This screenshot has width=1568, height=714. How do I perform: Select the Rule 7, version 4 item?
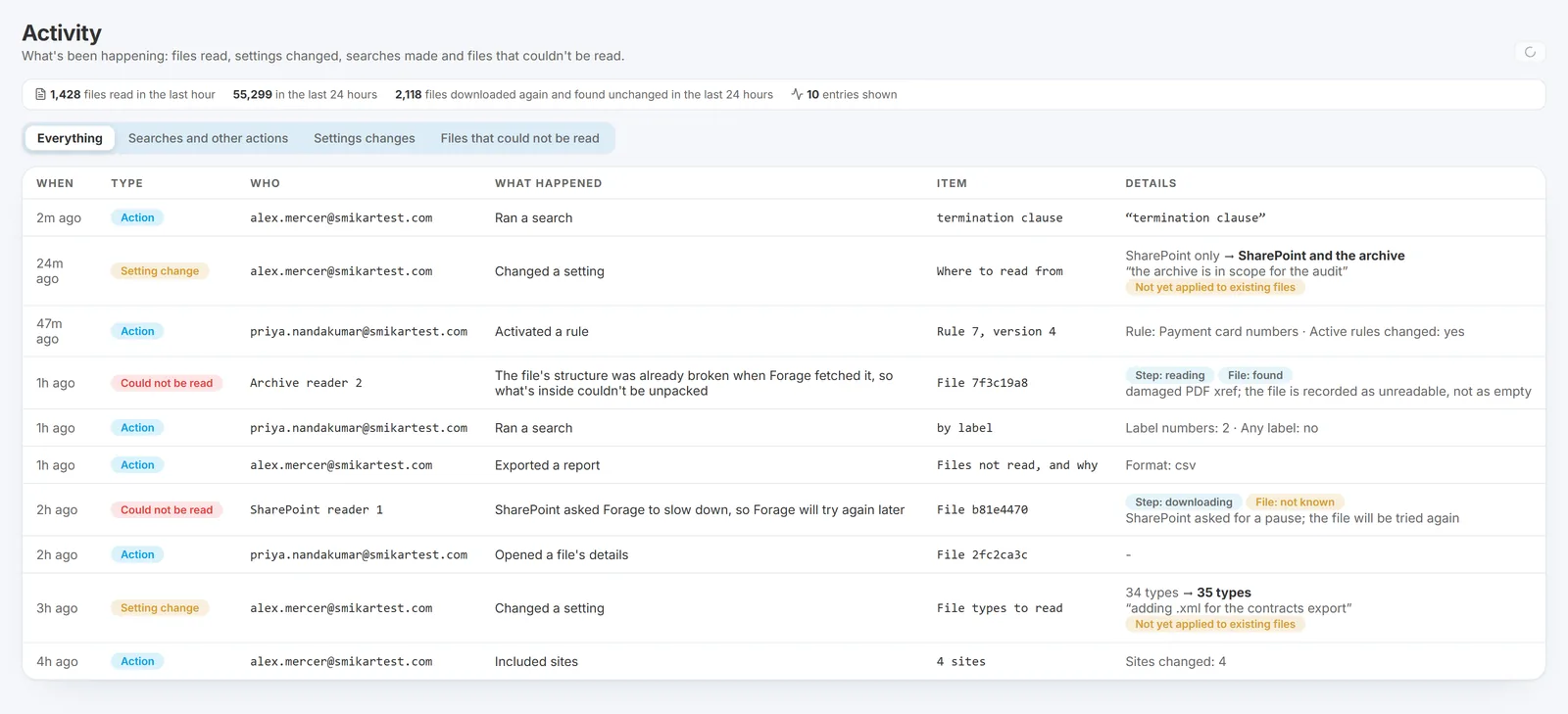point(996,332)
